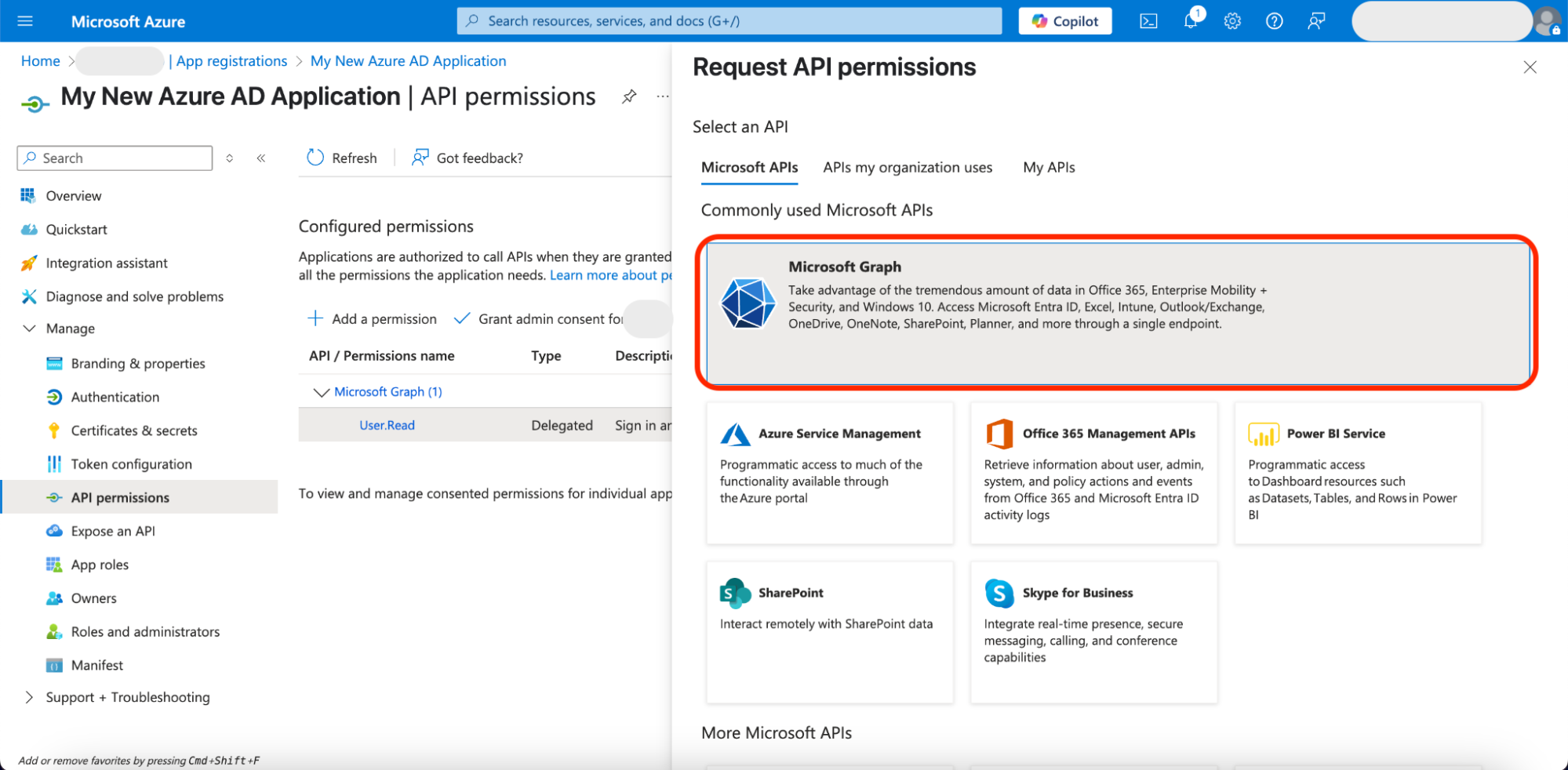The height and width of the screenshot is (770, 1568).
Task: Refresh the permissions list
Action: point(342,158)
